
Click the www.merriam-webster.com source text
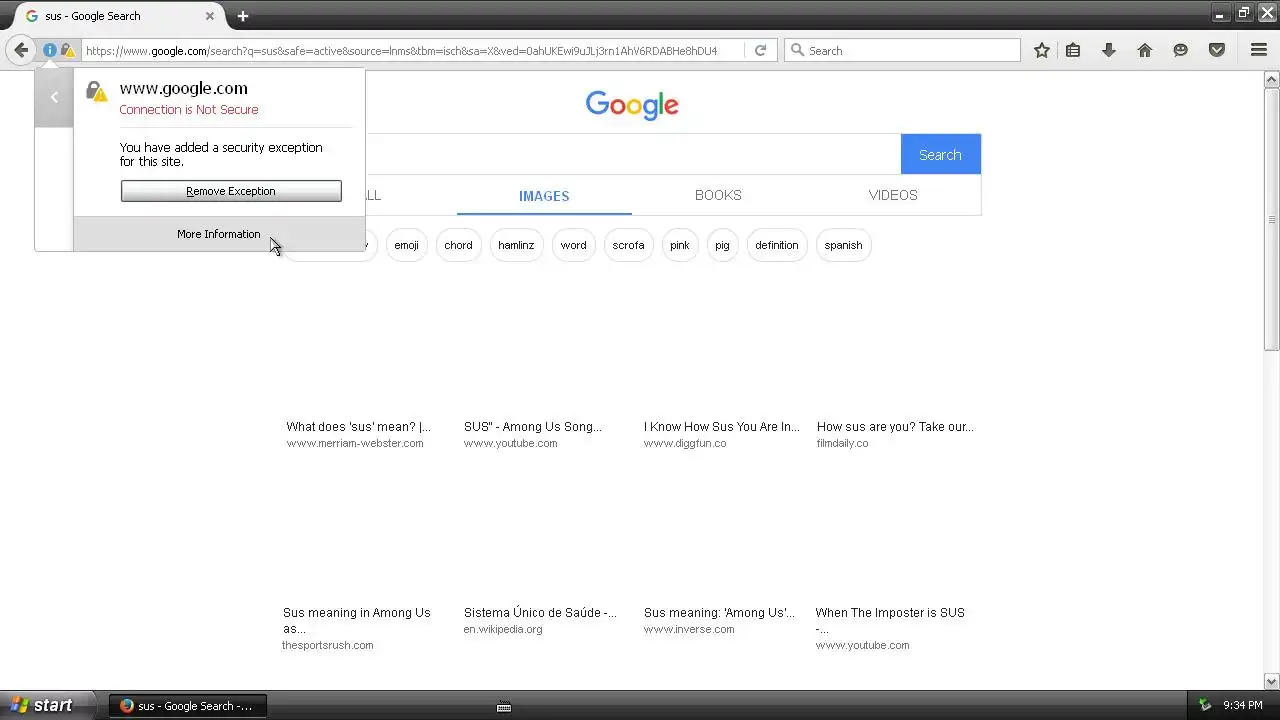(x=355, y=443)
